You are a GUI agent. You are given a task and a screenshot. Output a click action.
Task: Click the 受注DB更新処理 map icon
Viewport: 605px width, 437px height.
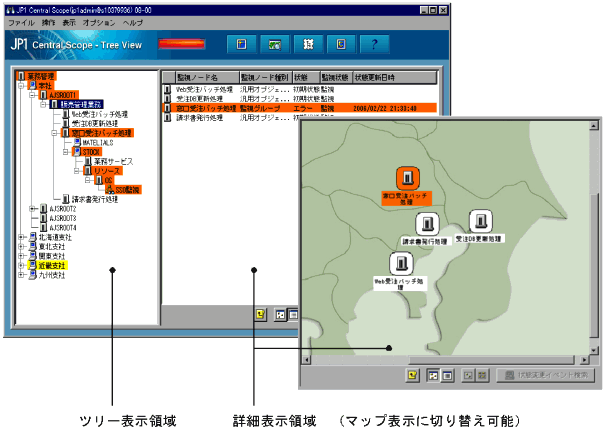(x=482, y=221)
